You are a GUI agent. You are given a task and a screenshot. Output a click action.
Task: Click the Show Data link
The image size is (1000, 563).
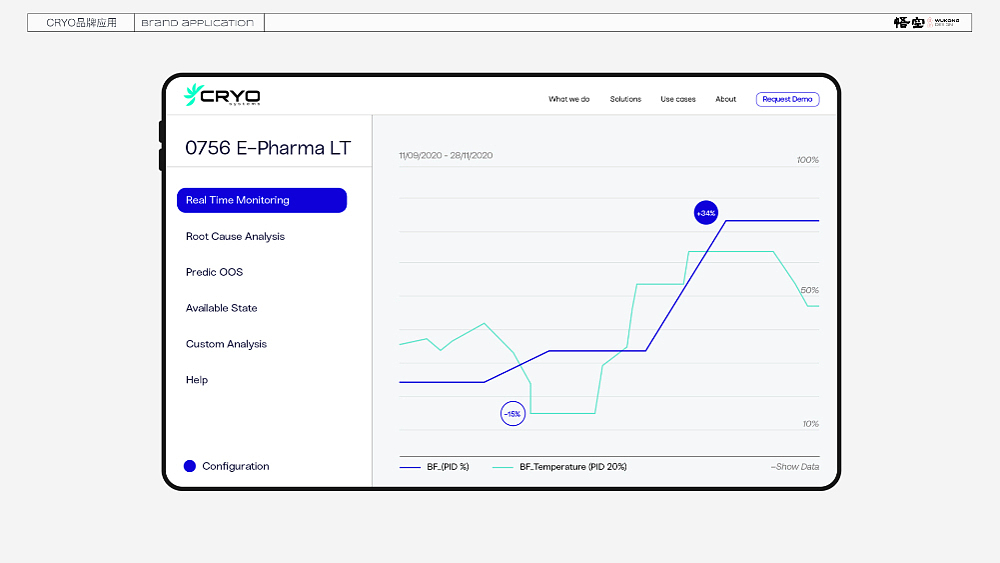(x=795, y=467)
